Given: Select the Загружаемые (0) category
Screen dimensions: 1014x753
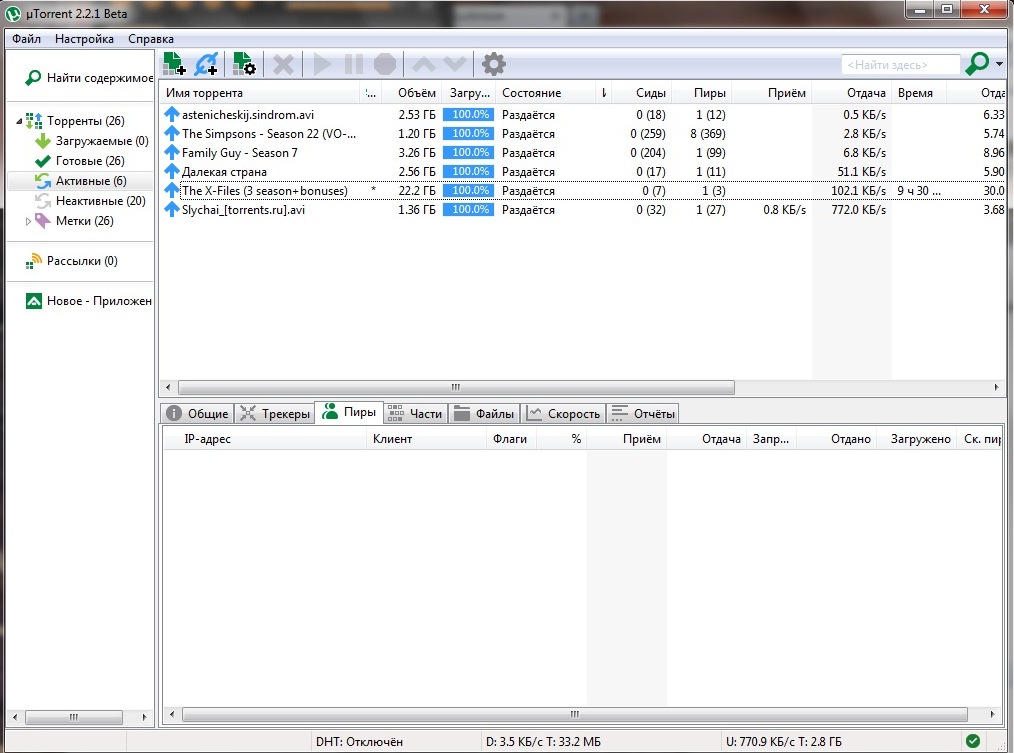Looking at the screenshot, I should coord(102,141).
